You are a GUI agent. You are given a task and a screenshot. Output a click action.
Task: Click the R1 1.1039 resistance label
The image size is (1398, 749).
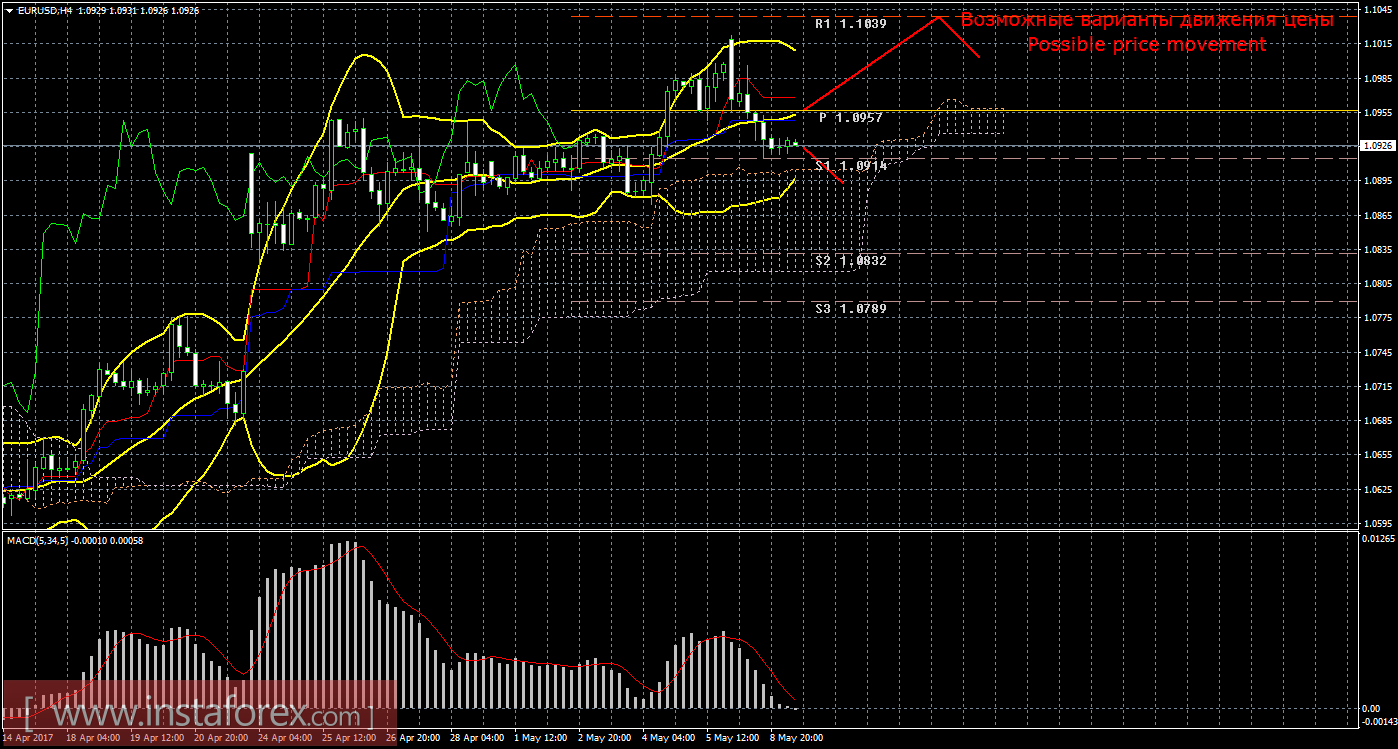851,23
